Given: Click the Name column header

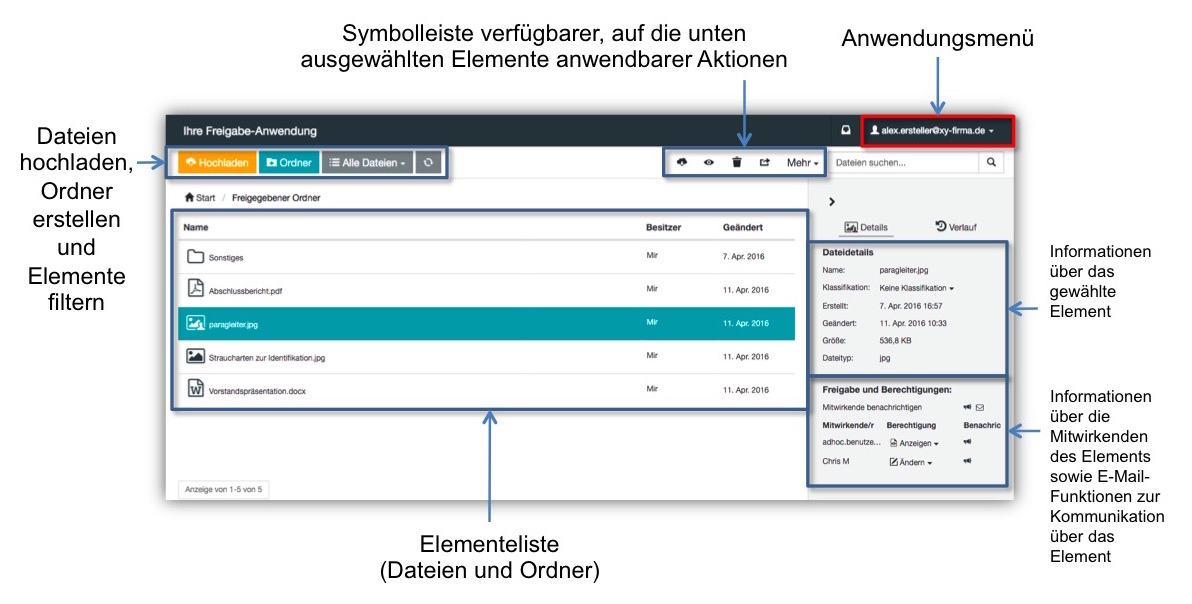Looking at the screenshot, I should point(195,227).
